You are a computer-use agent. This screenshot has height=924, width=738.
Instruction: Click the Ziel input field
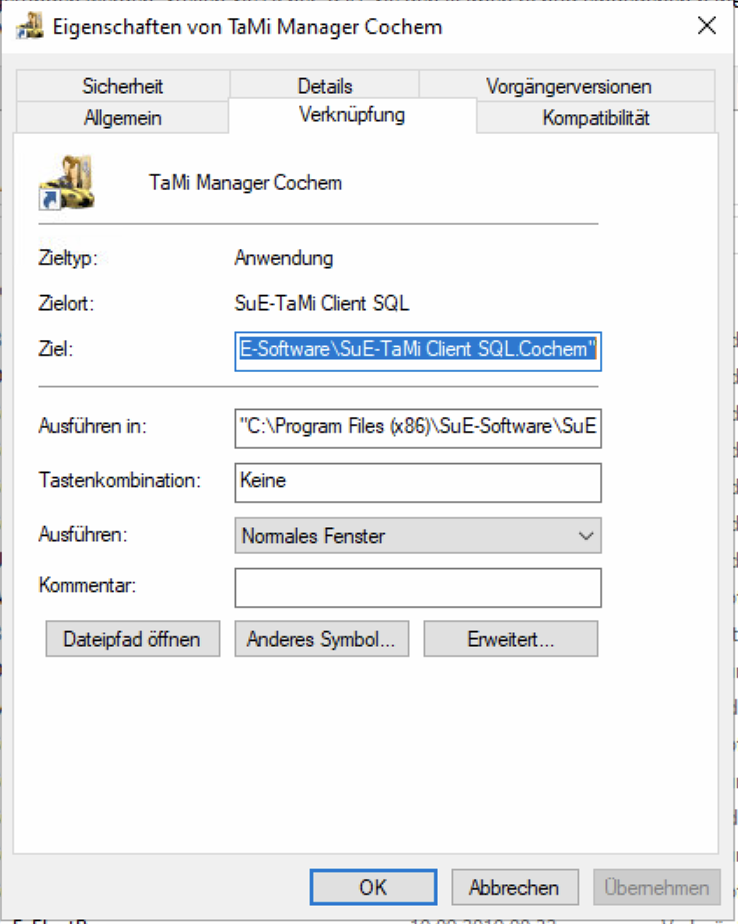point(418,351)
